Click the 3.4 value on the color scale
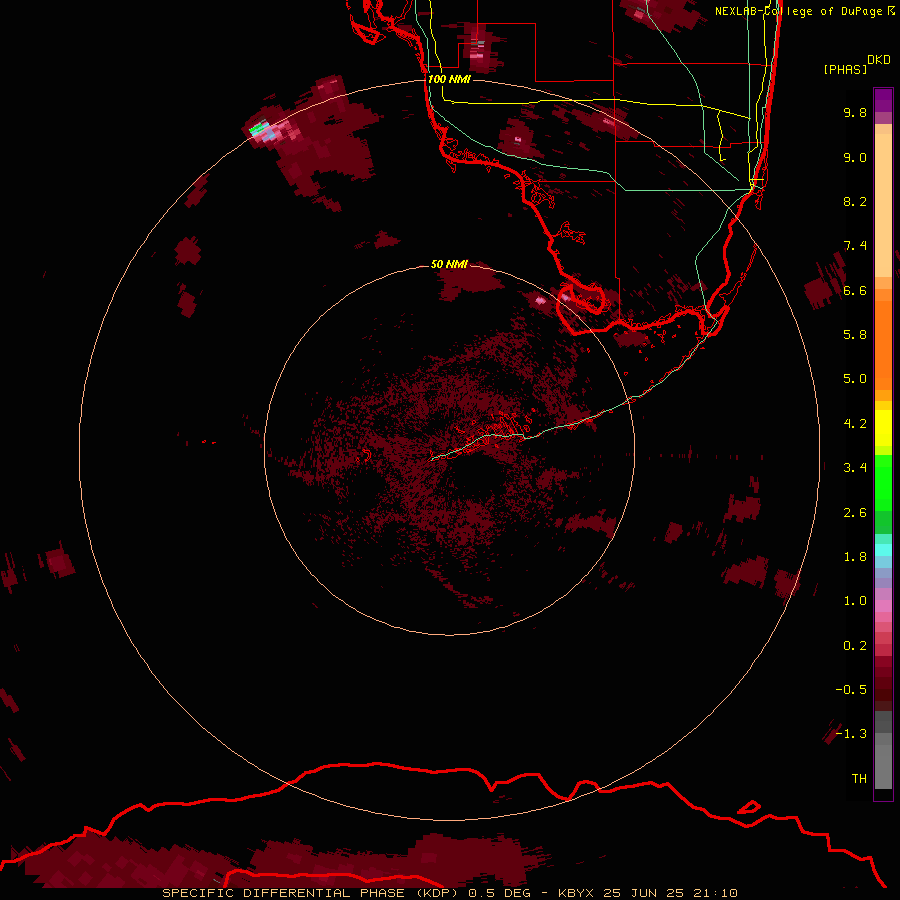The image size is (900, 900). coord(855,468)
